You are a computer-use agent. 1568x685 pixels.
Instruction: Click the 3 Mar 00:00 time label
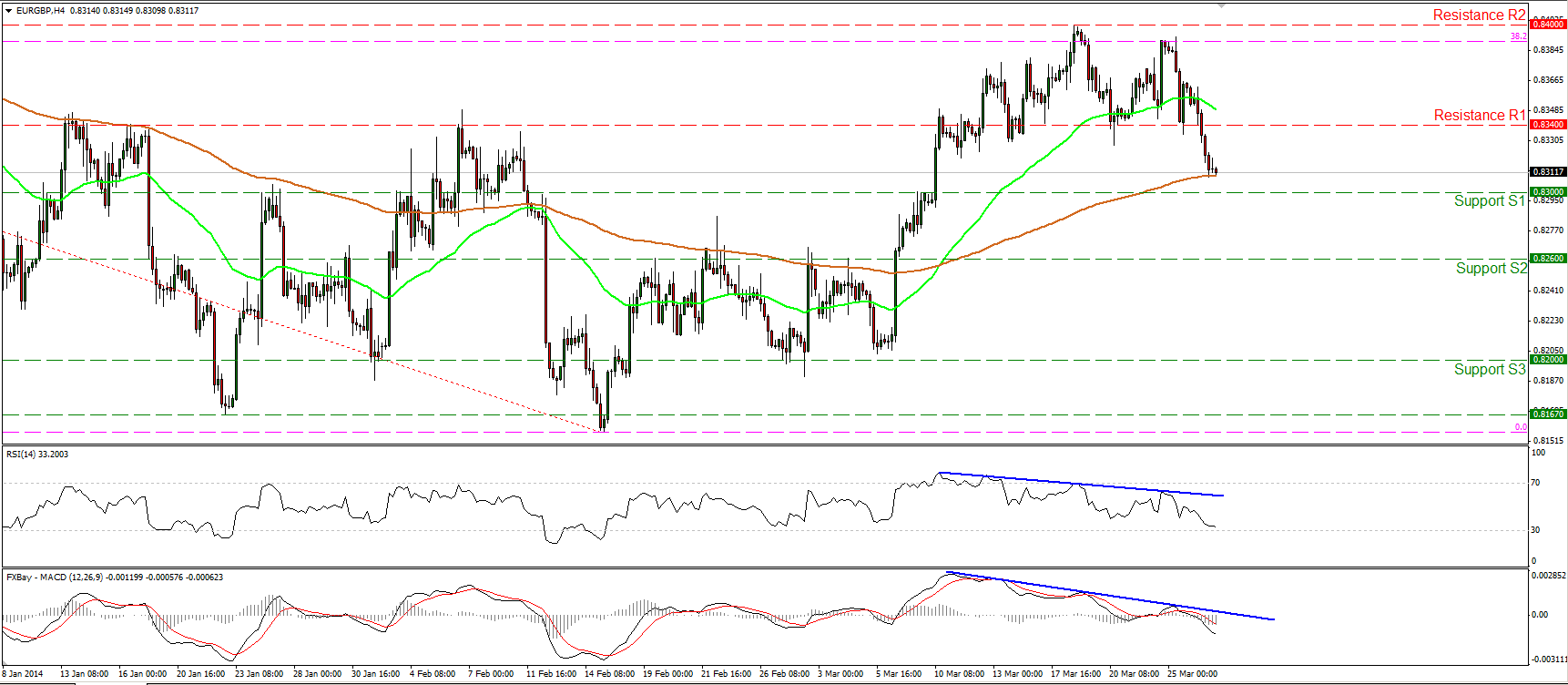[x=840, y=675]
